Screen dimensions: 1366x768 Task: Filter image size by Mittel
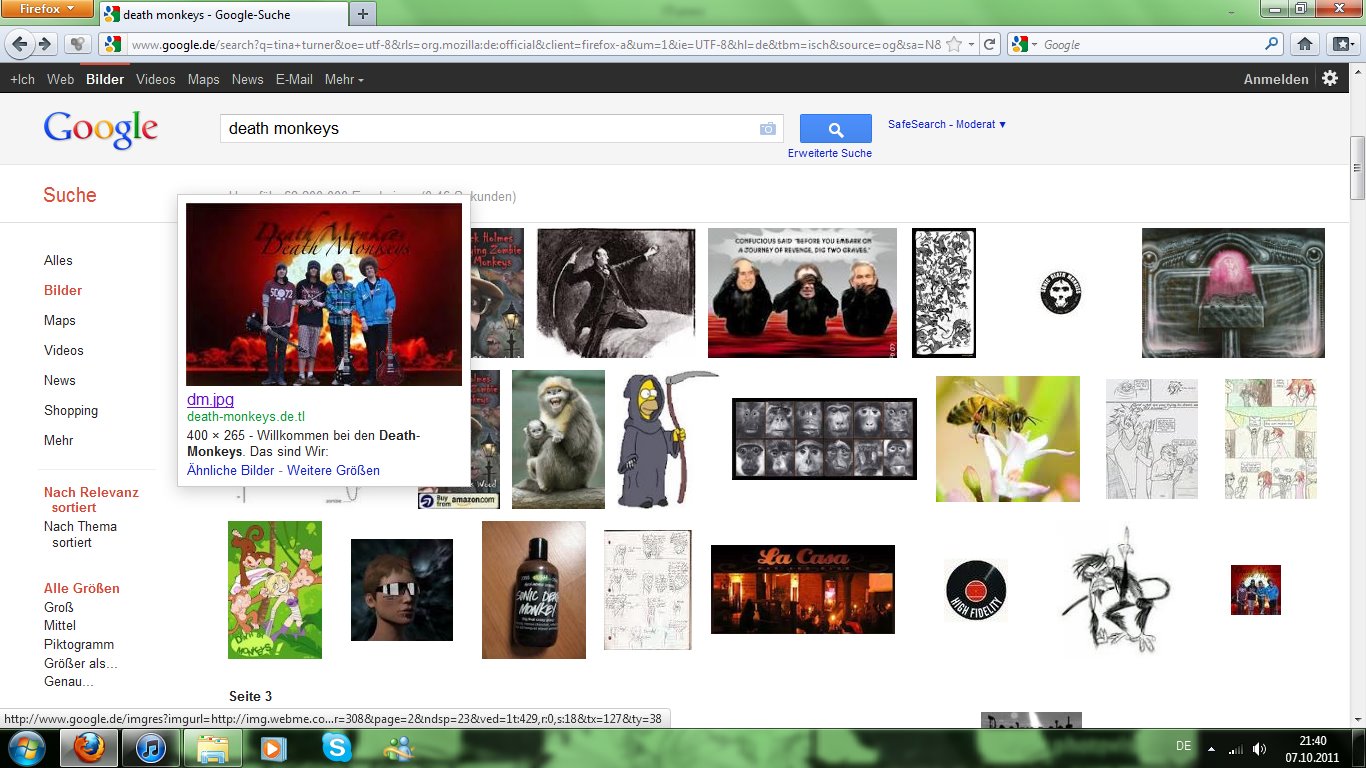tap(60, 625)
